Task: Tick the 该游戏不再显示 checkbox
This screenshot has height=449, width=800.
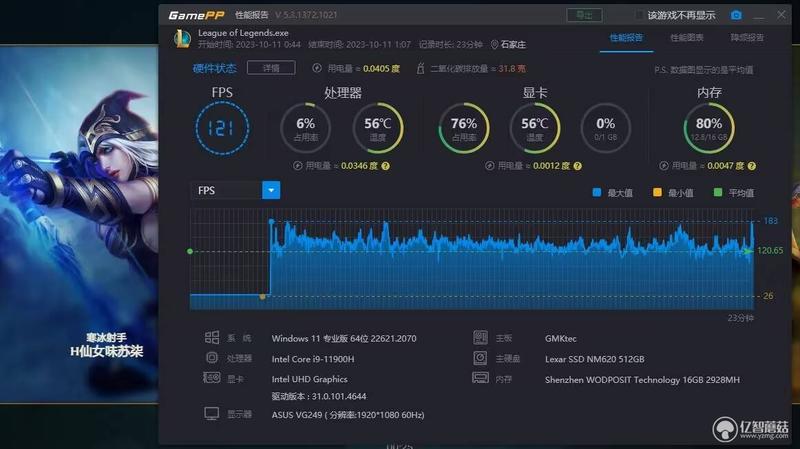Action: [x=639, y=15]
